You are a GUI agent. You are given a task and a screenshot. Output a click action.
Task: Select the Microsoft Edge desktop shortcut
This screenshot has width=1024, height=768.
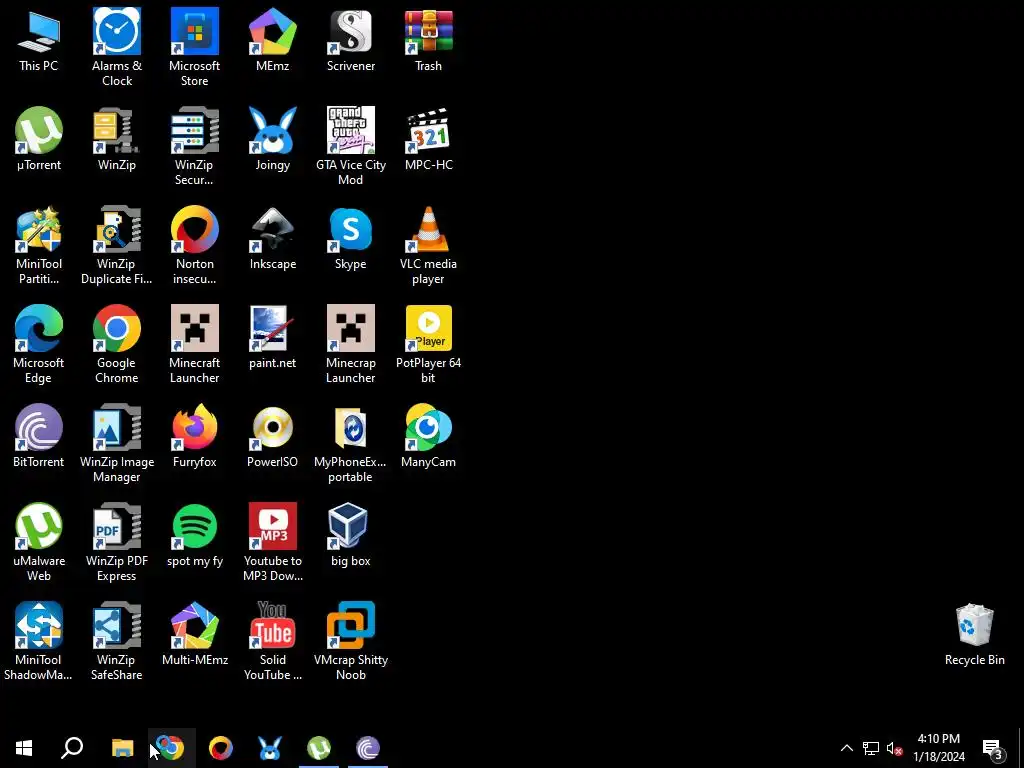tap(39, 344)
